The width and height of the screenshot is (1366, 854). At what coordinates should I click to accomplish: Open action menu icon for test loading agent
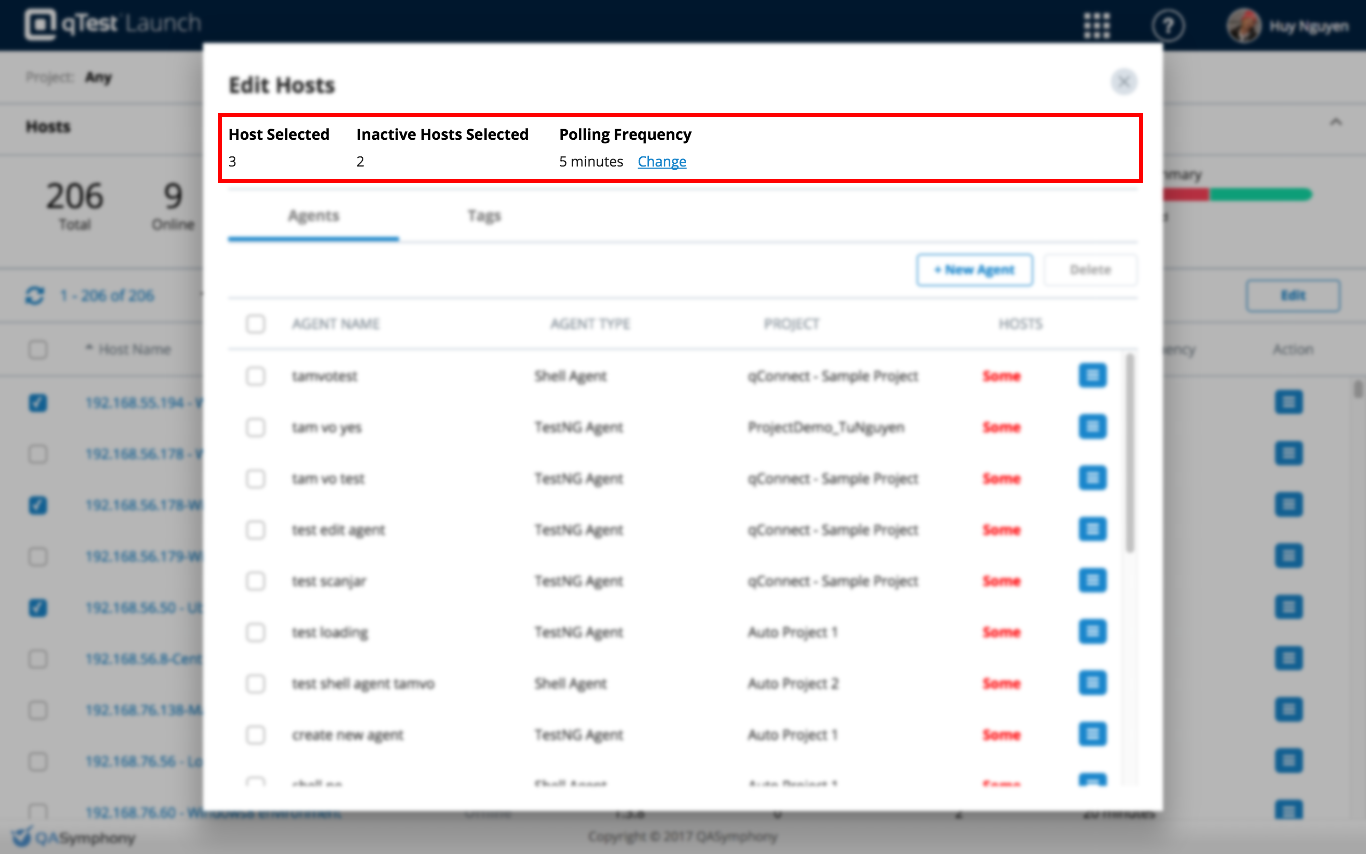[x=1092, y=632]
